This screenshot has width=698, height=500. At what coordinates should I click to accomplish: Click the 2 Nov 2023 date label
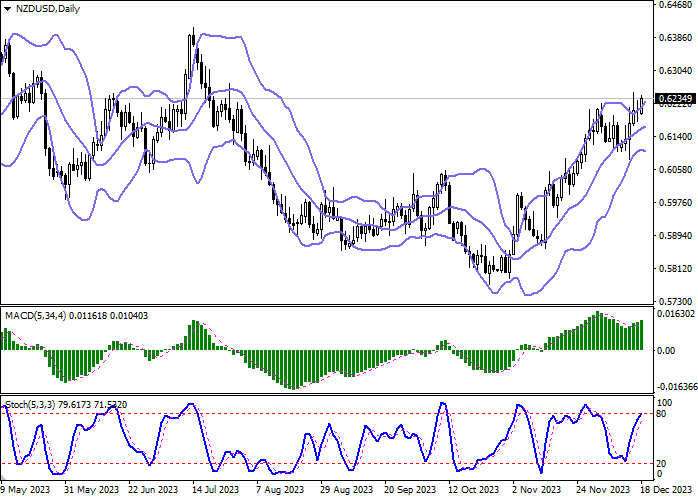click(x=536, y=490)
